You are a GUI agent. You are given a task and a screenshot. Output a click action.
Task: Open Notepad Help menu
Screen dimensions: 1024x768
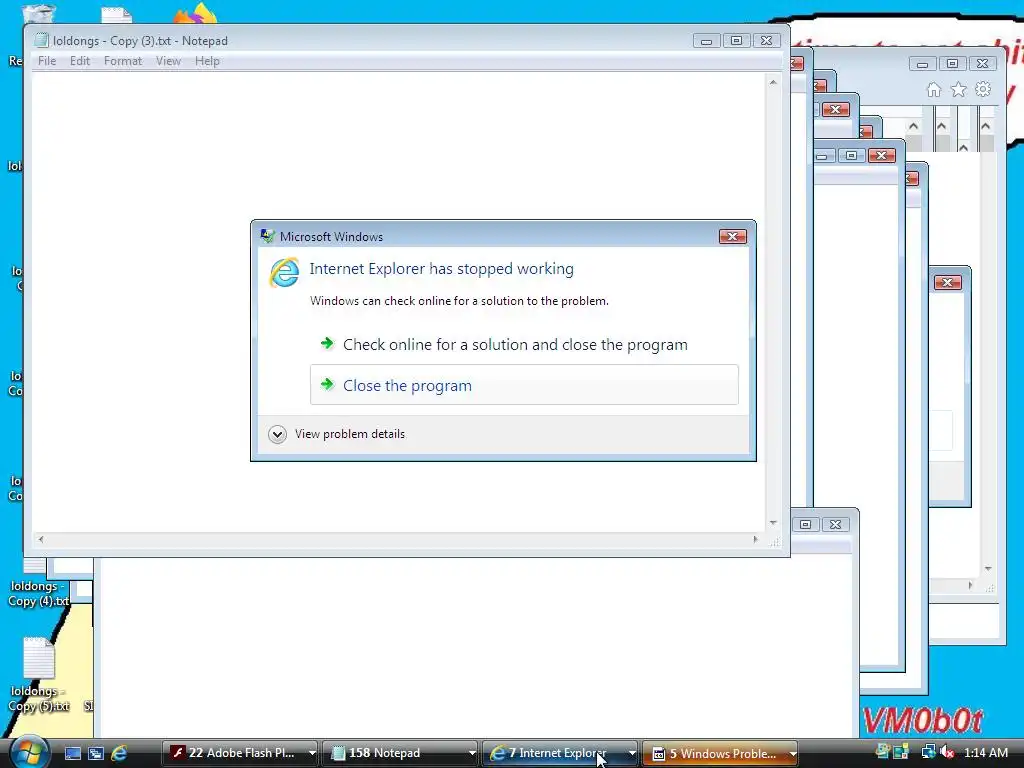click(x=207, y=61)
